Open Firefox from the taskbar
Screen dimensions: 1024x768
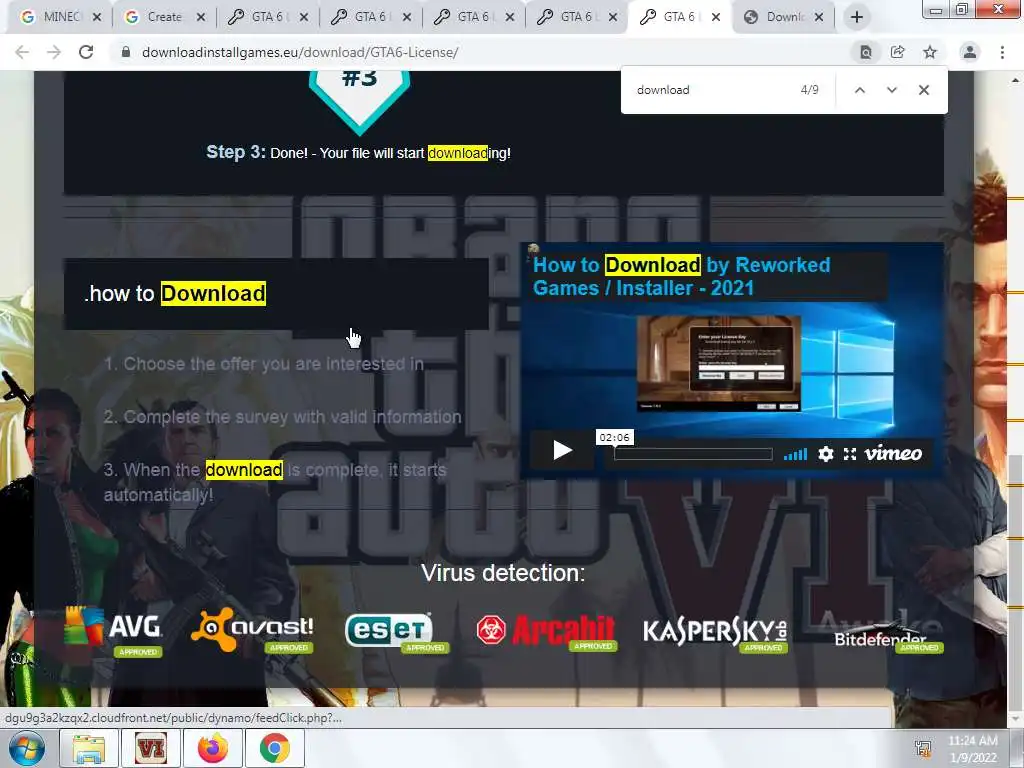tap(213, 748)
